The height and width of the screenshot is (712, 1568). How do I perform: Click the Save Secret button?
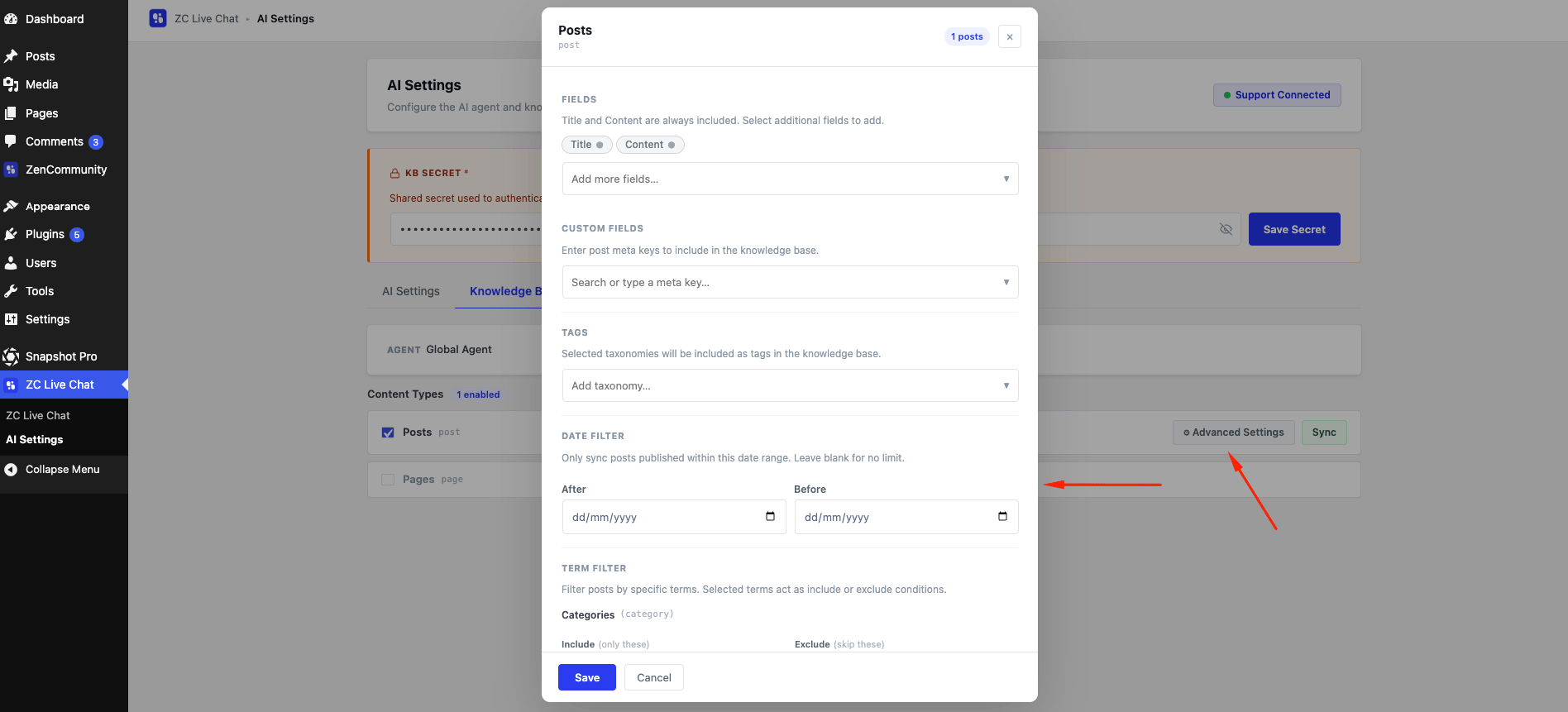(1294, 229)
